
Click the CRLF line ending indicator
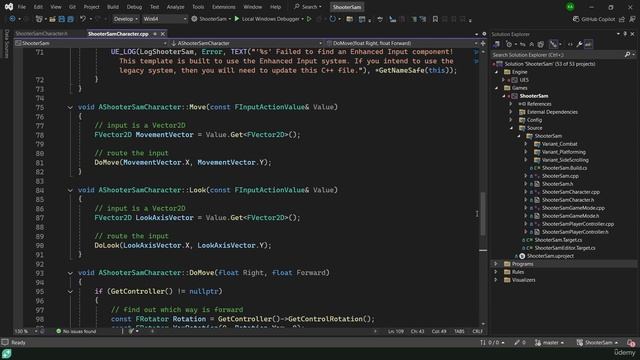click(477, 331)
